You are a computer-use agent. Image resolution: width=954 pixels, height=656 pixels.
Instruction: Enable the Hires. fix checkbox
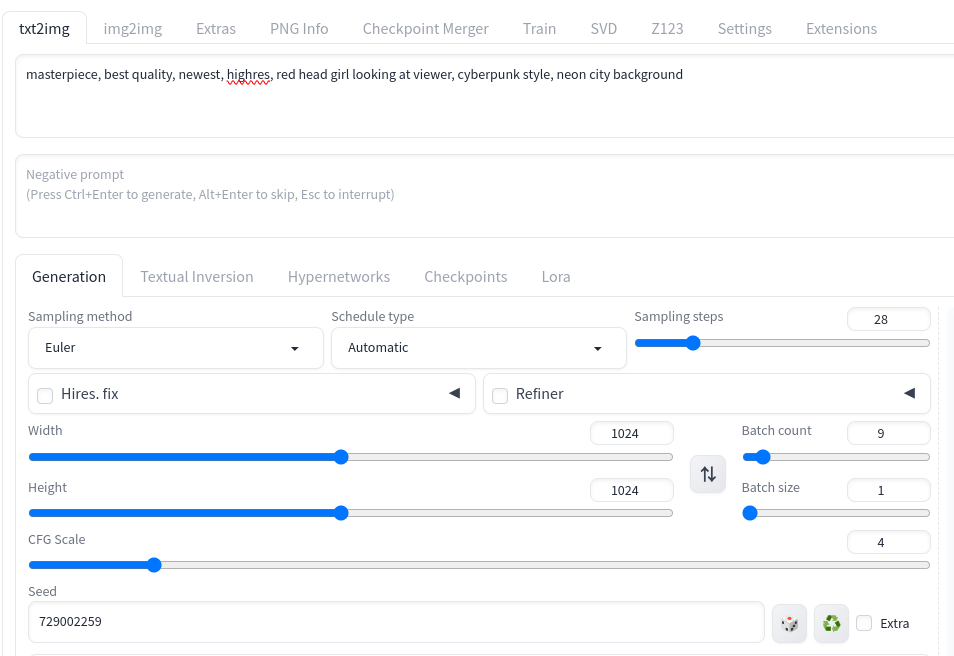pyautogui.click(x=45, y=396)
